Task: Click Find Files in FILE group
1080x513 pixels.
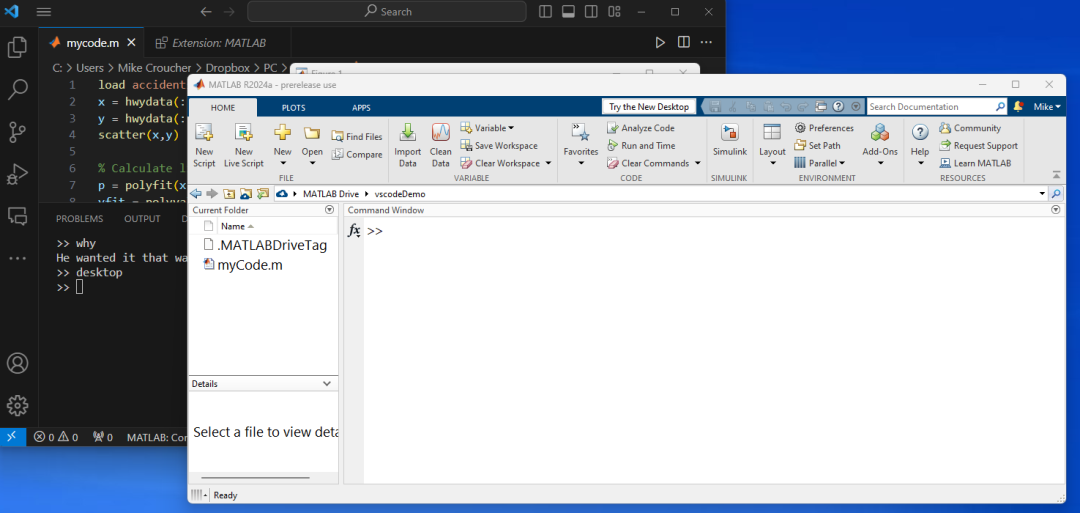Action: pos(357,136)
